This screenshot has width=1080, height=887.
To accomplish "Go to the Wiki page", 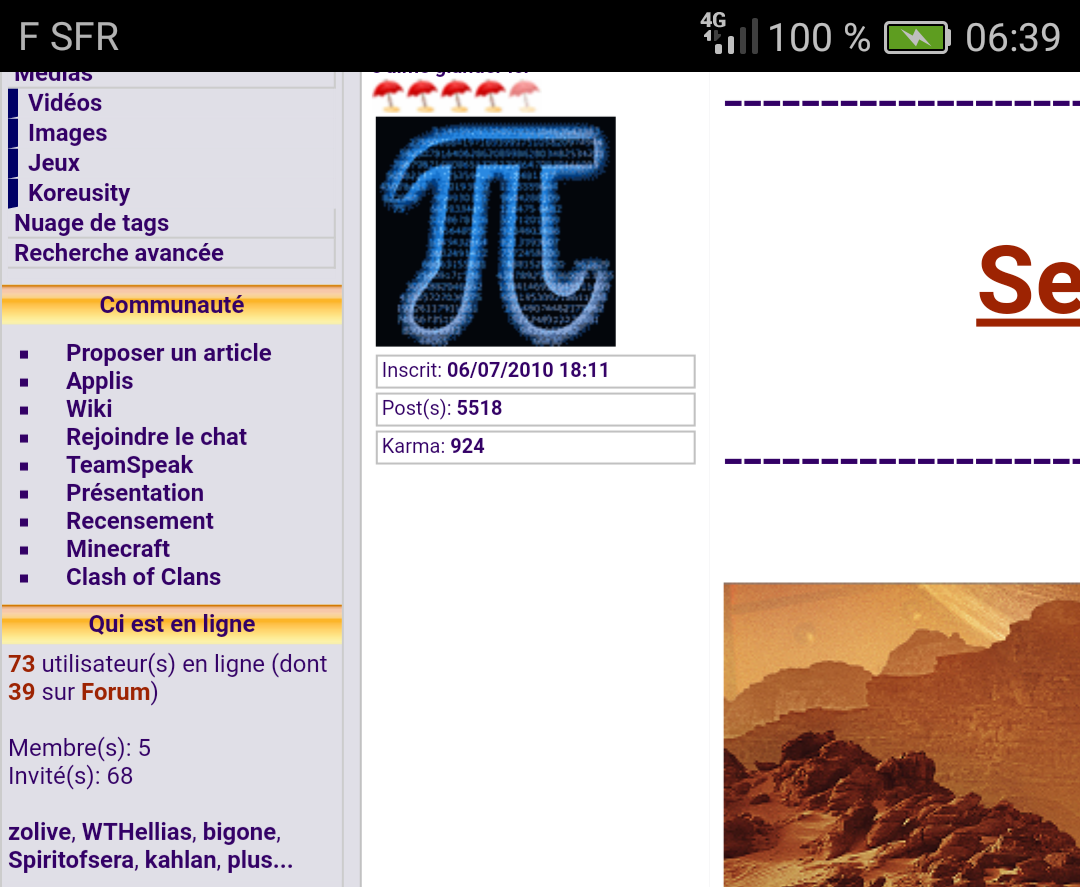I will click(89, 409).
